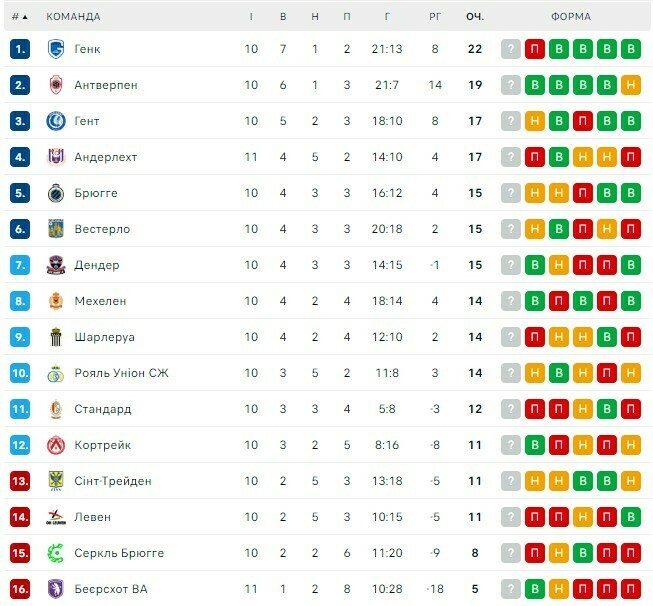Sort by the ФОРМА column header
This screenshot has width=653, height=606.
point(570,16)
